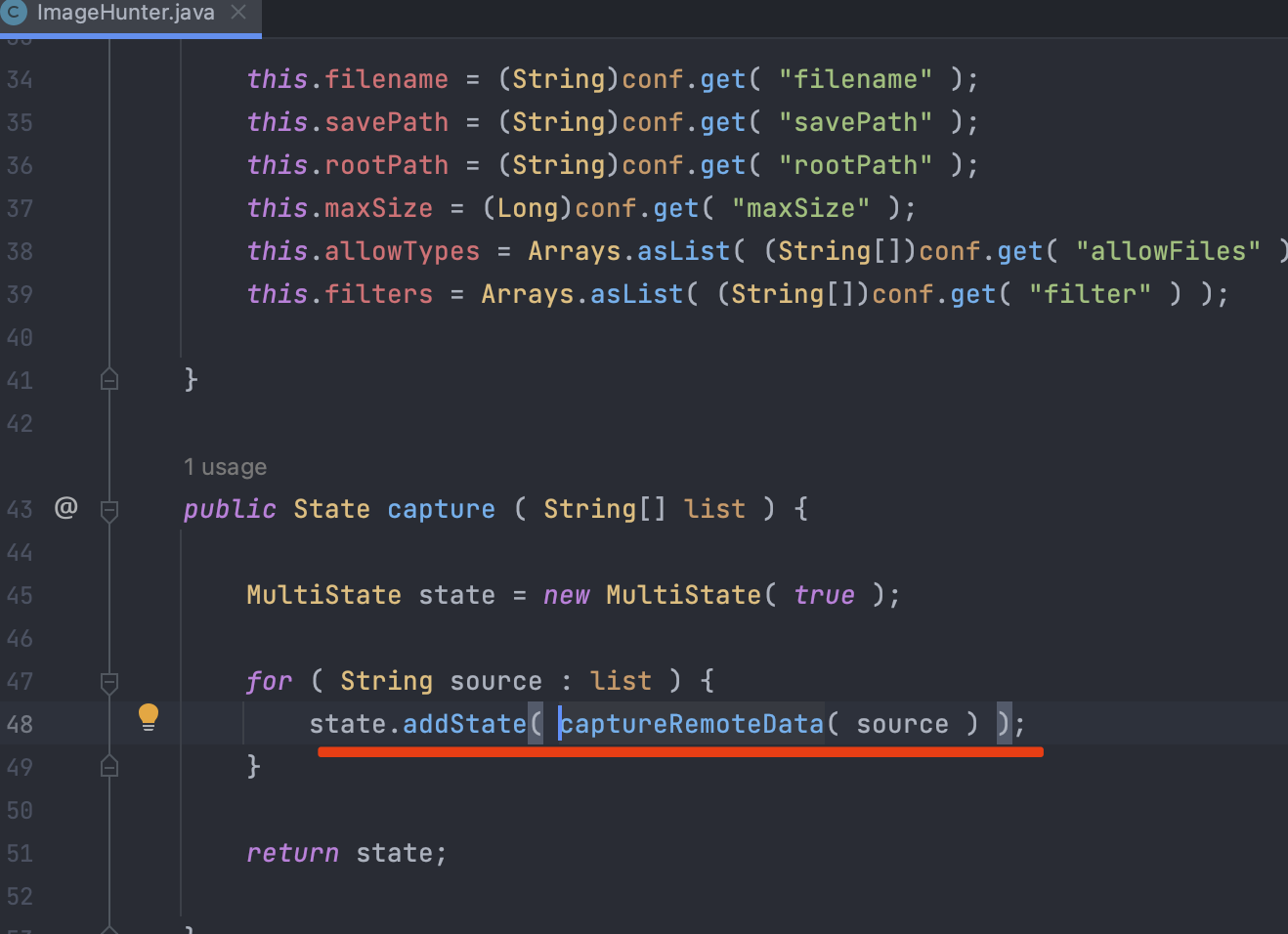1288x934 pixels.
Task: Click the addState method call on line 48
Action: (x=464, y=724)
